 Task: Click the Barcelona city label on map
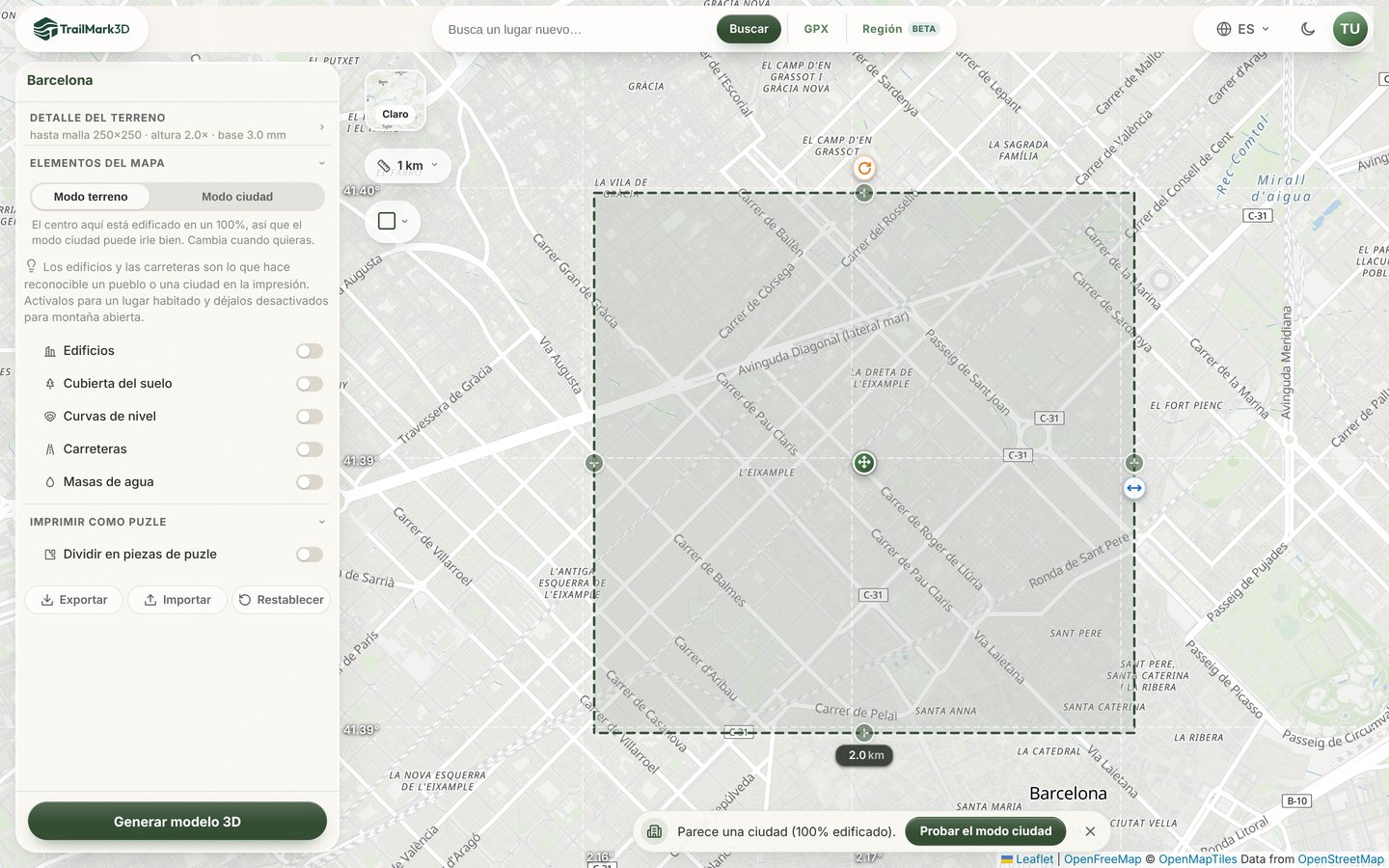pos(1068,793)
